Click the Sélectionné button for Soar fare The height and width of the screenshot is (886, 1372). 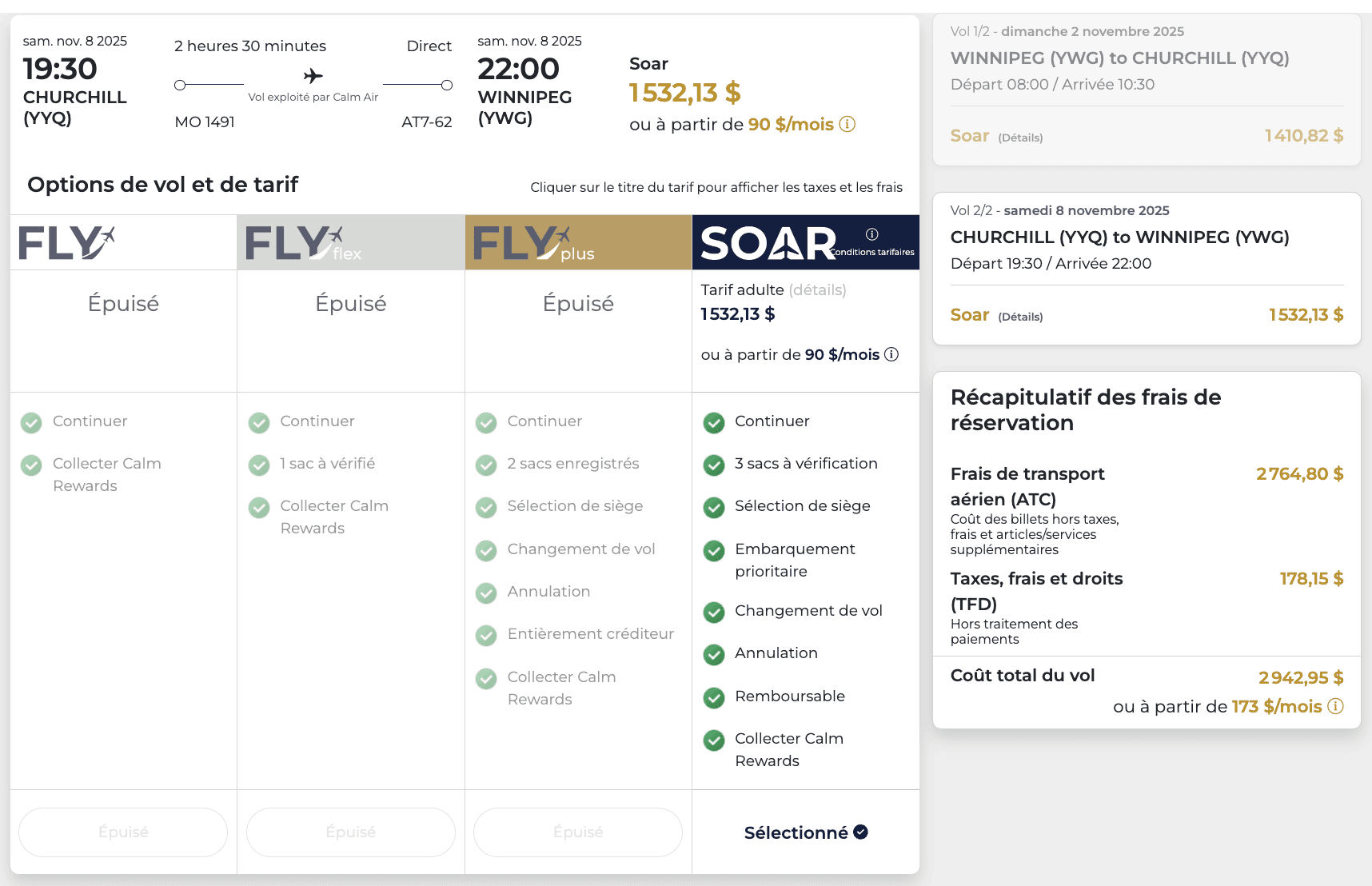coord(806,832)
